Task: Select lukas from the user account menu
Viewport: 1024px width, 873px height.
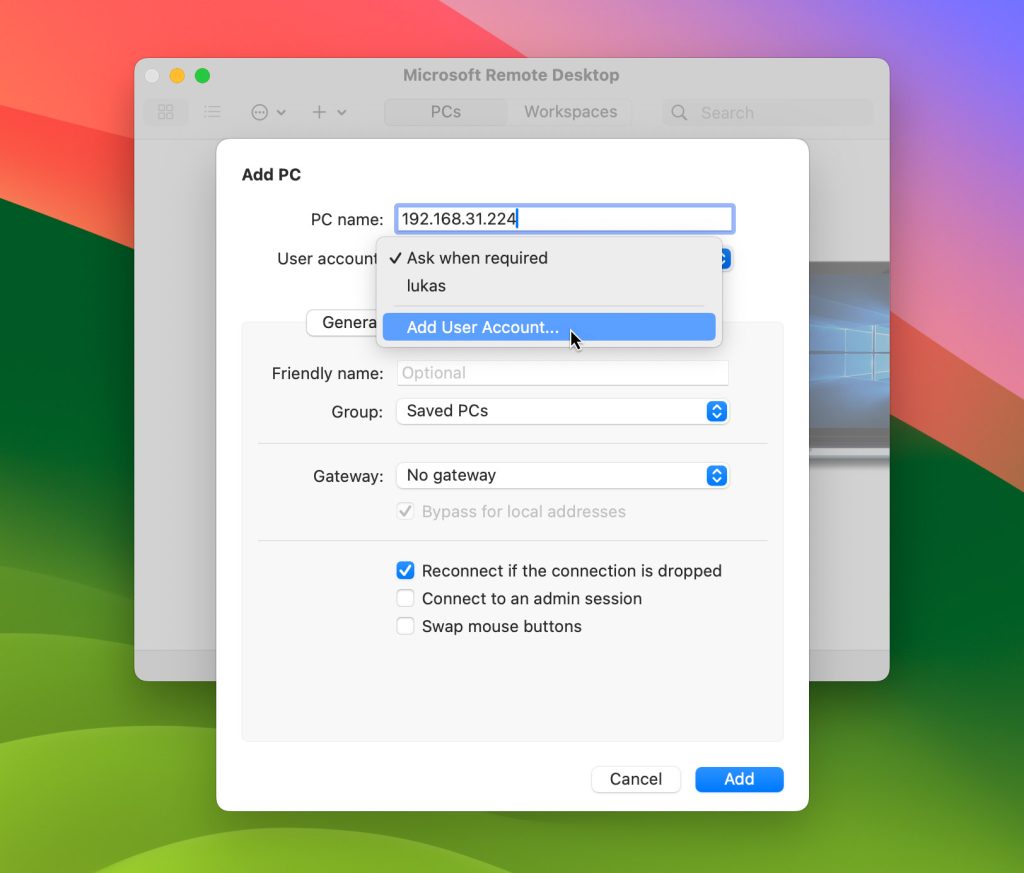Action: (426, 286)
